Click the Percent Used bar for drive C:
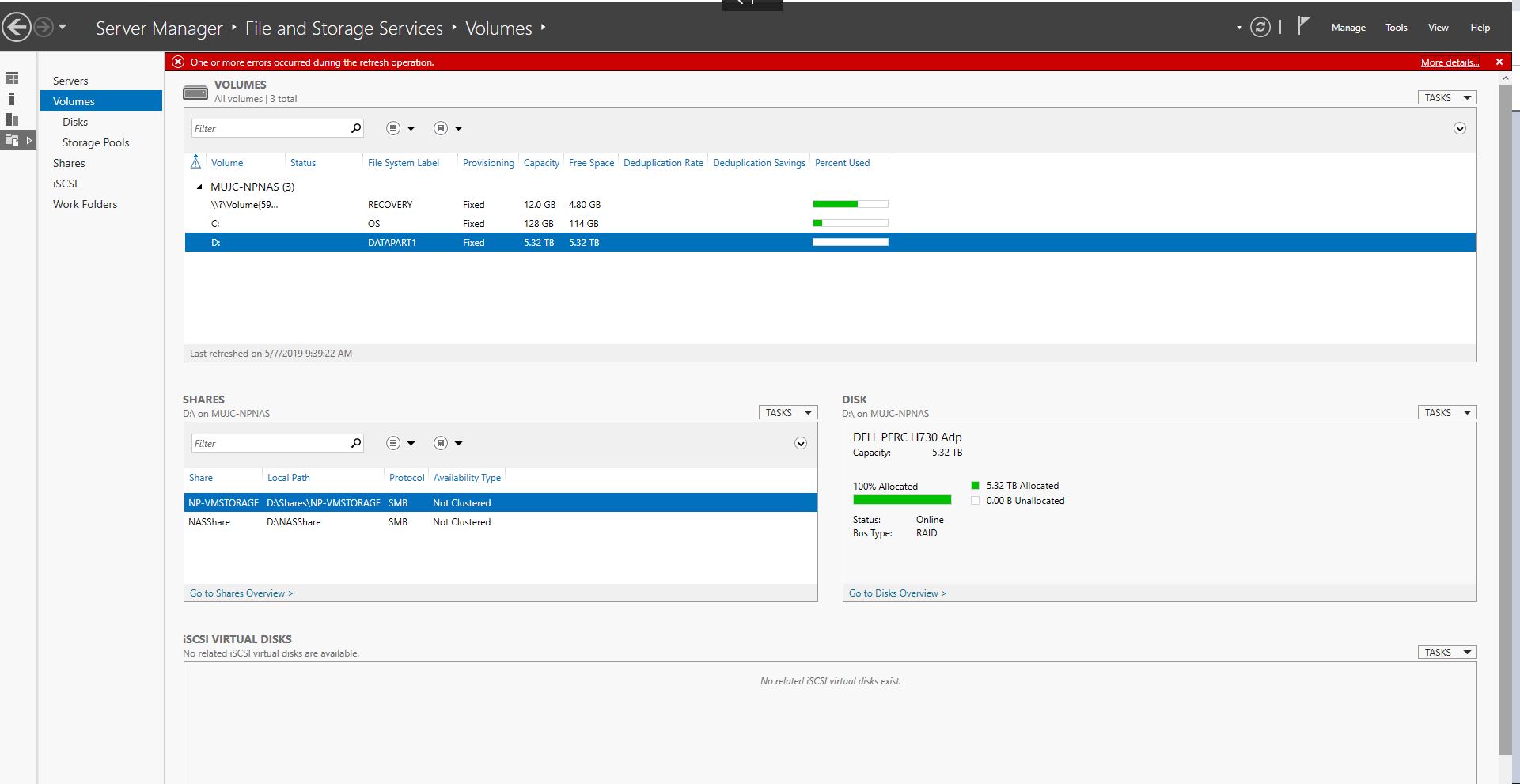The width and height of the screenshot is (1520, 784). [x=850, y=223]
